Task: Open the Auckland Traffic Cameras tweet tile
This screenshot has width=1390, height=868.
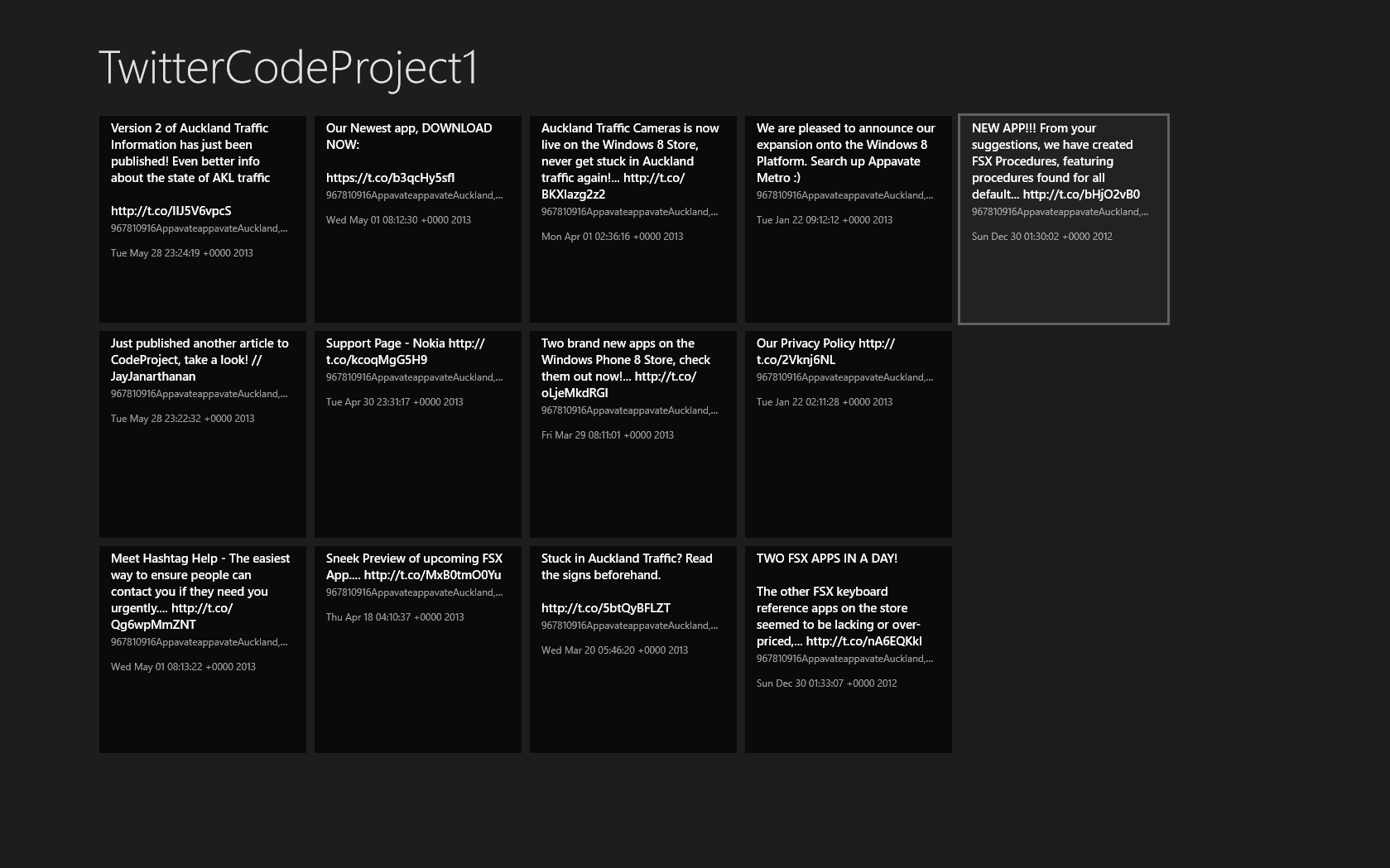Action: tap(633, 219)
